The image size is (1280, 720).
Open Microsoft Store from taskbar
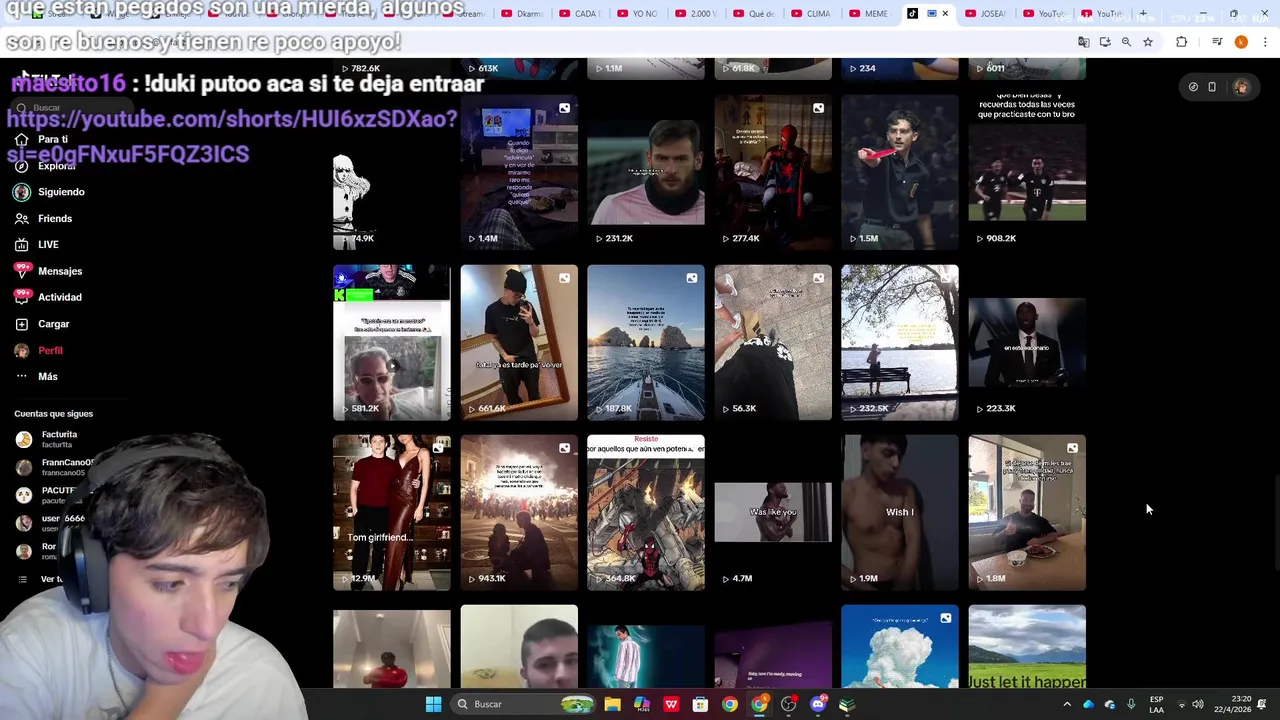[x=700, y=704]
